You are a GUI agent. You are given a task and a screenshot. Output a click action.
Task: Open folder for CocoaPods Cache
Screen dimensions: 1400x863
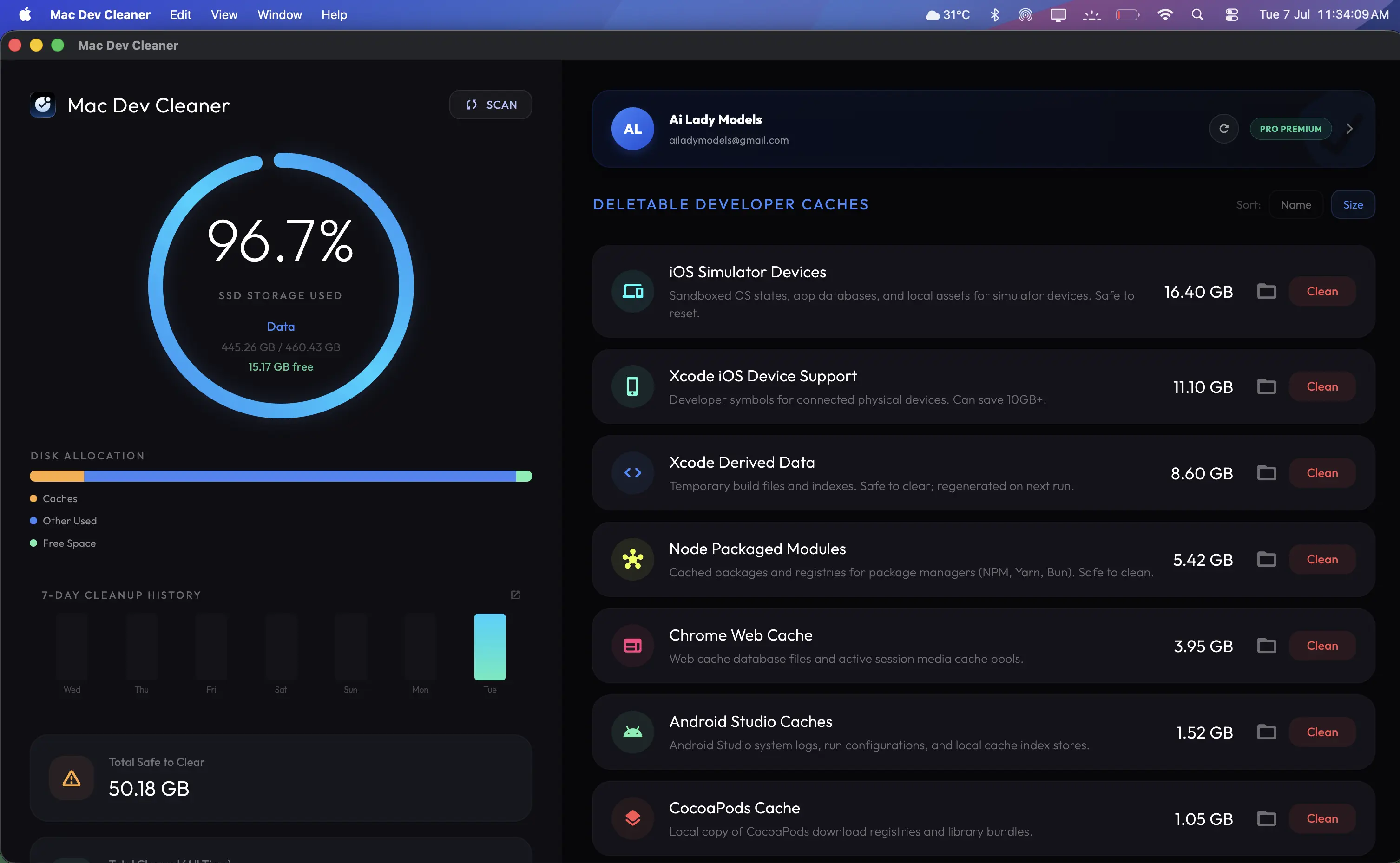(1266, 818)
